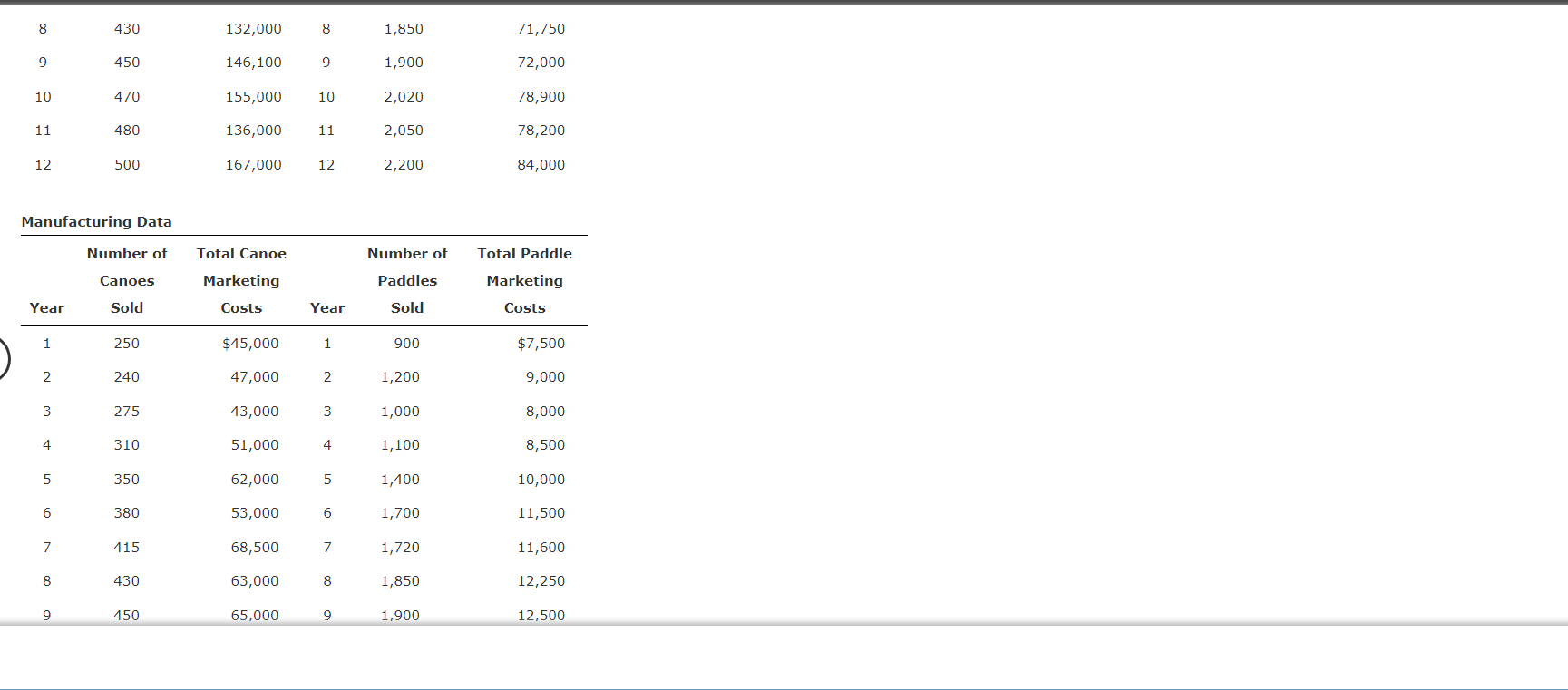This screenshot has width=1568, height=690.
Task: Choose the paddles sold cell 900
Action: coord(407,344)
